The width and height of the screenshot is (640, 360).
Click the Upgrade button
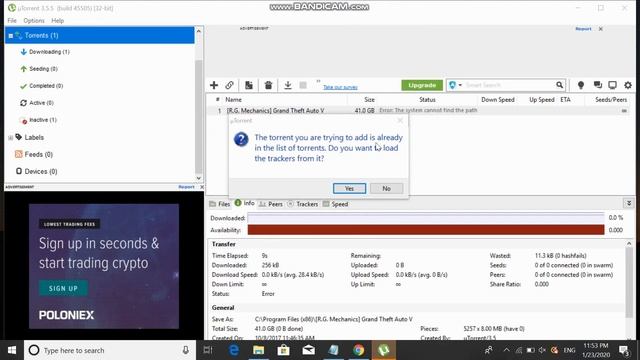pos(422,85)
